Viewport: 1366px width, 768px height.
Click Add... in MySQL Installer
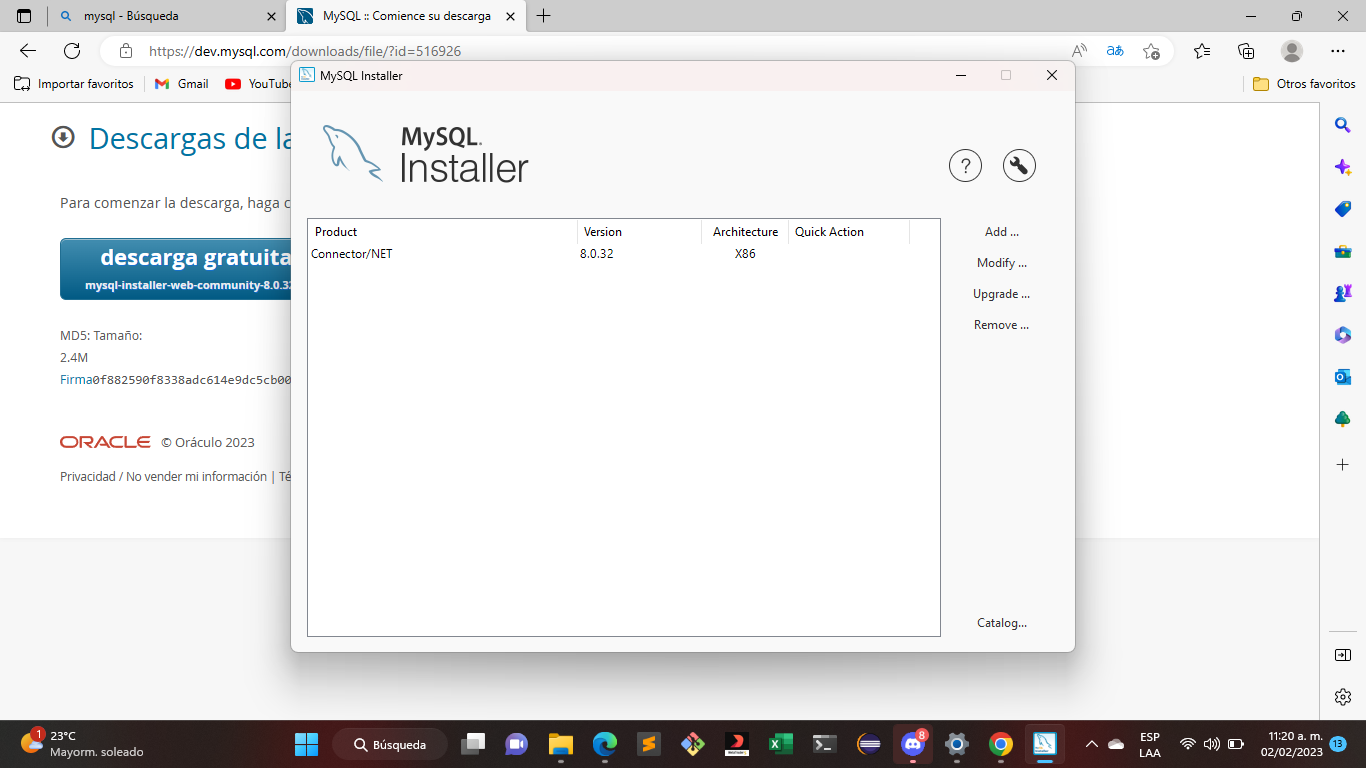coord(1001,232)
